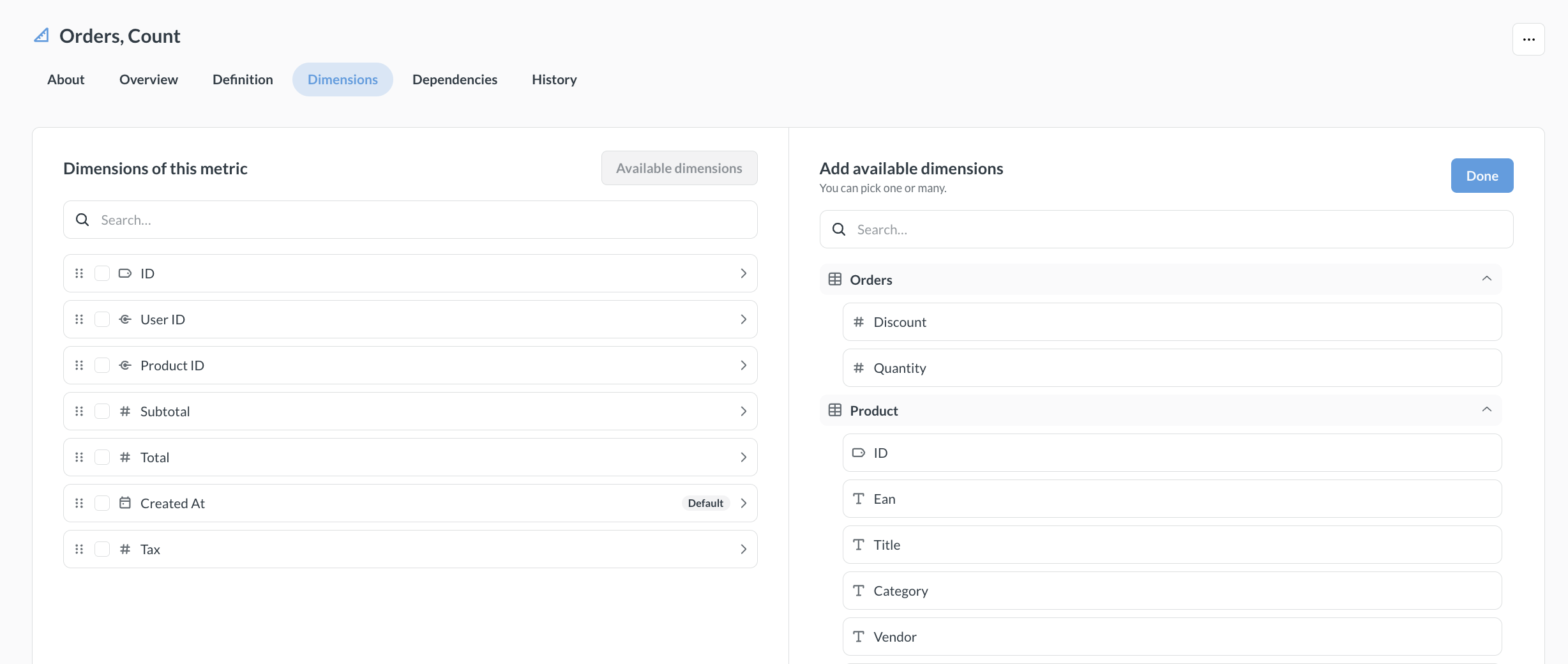
Task: Collapse the Product table group
Action: coord(1486,410)
